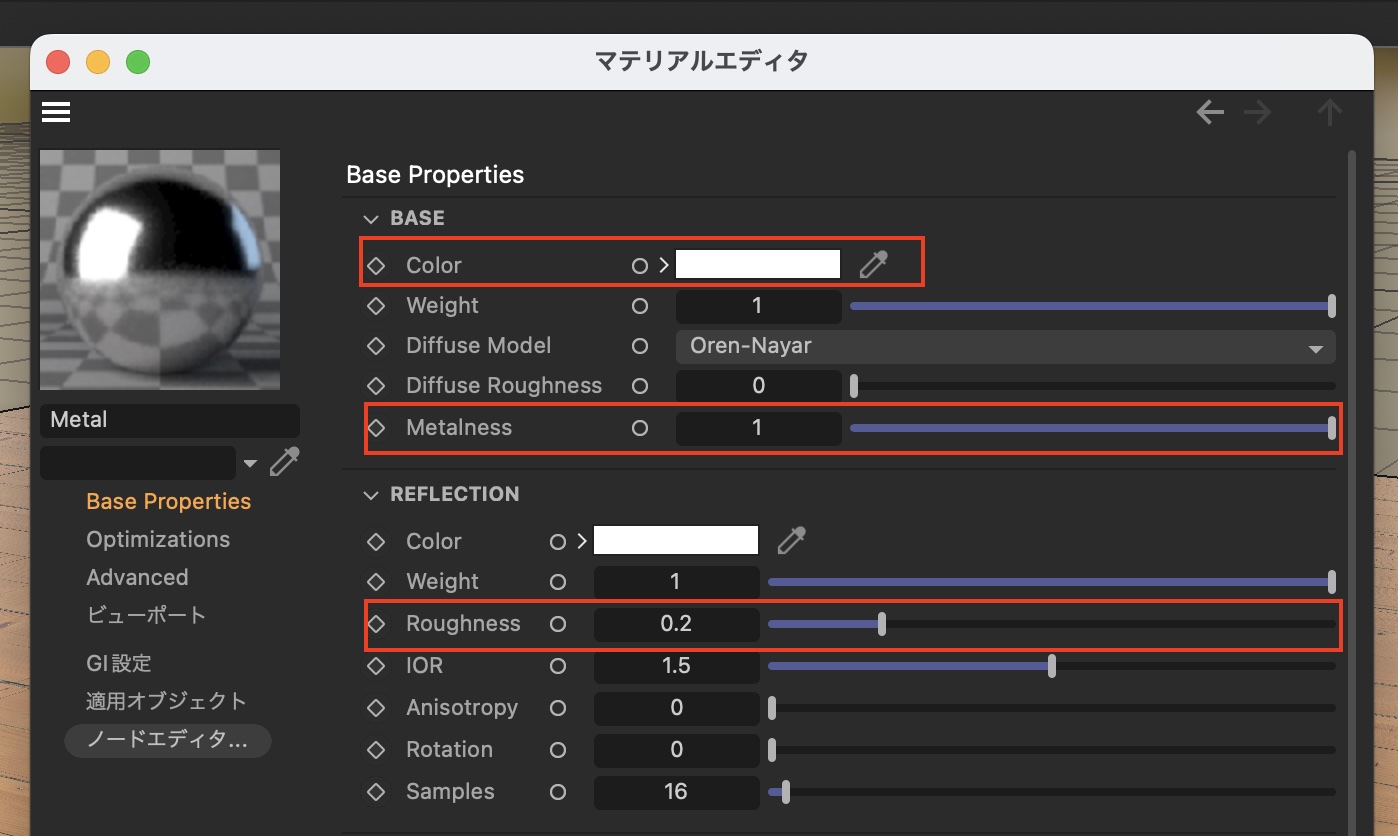The image size is (1398, 836).
Task: Pick Reflection color with eyedropper icon
Action: tap(791, 540)
